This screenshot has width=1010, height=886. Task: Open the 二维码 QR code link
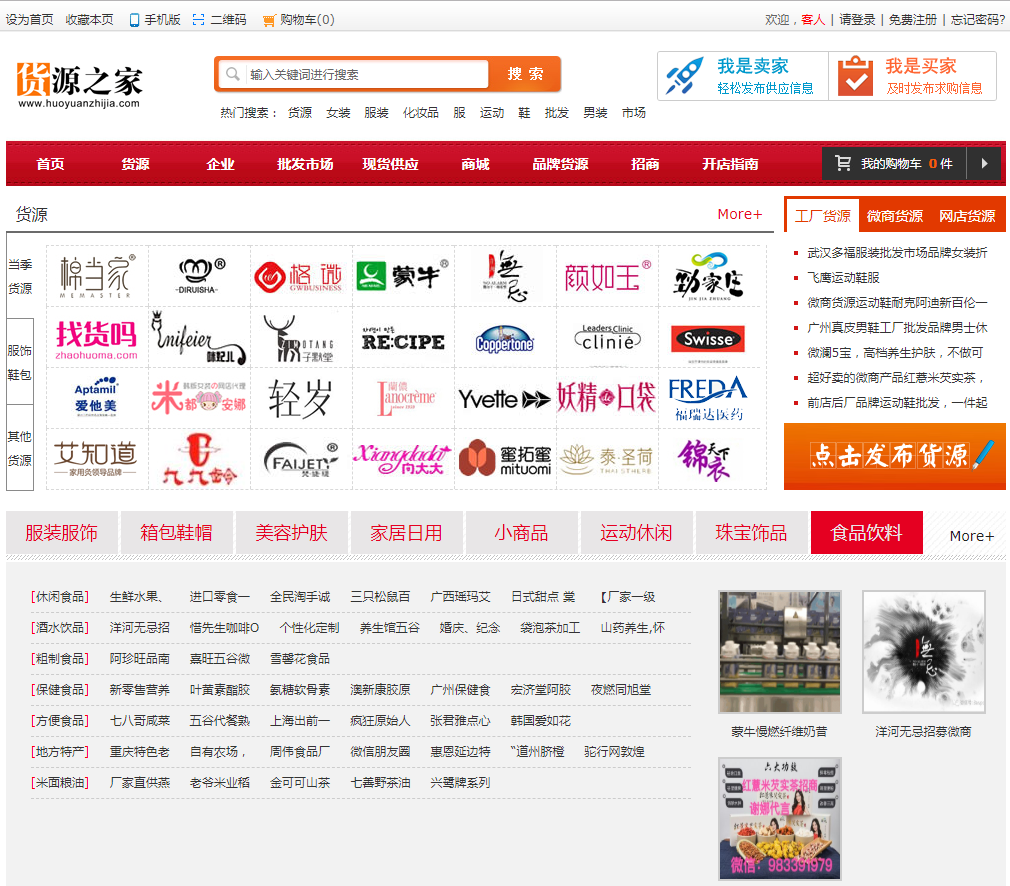[220, 20]
